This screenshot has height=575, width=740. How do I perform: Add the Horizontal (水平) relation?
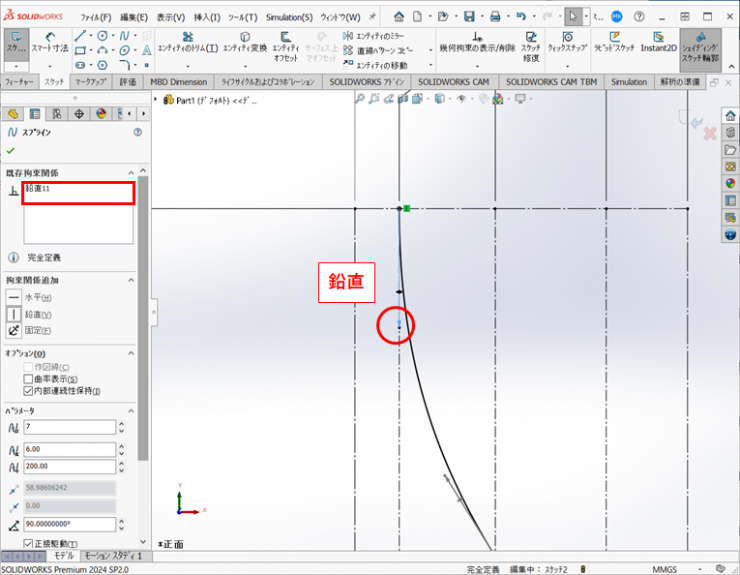tap(14, 297)
